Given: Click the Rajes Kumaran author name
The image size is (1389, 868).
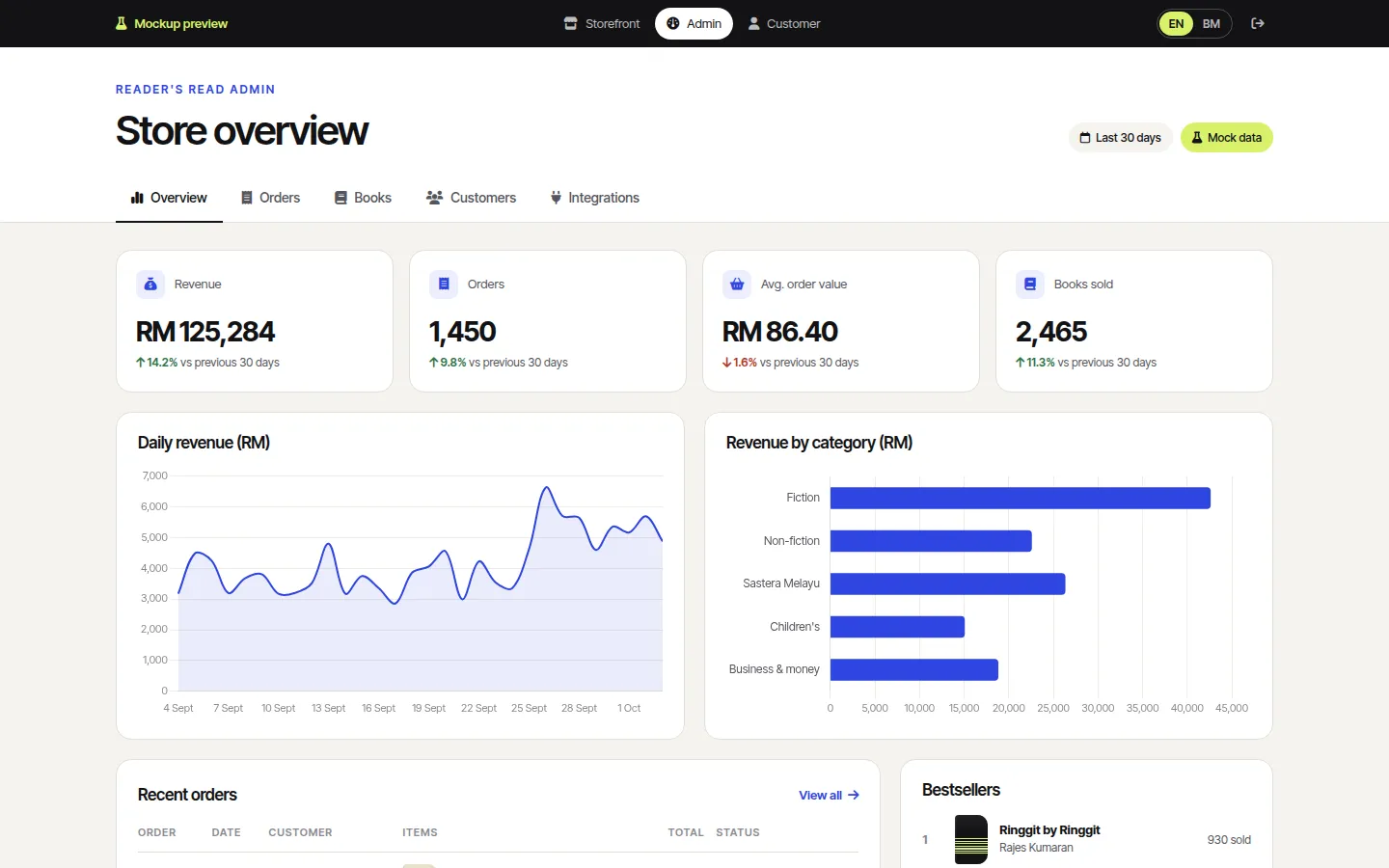Looking at the screenshot, I should [1036, 848].
